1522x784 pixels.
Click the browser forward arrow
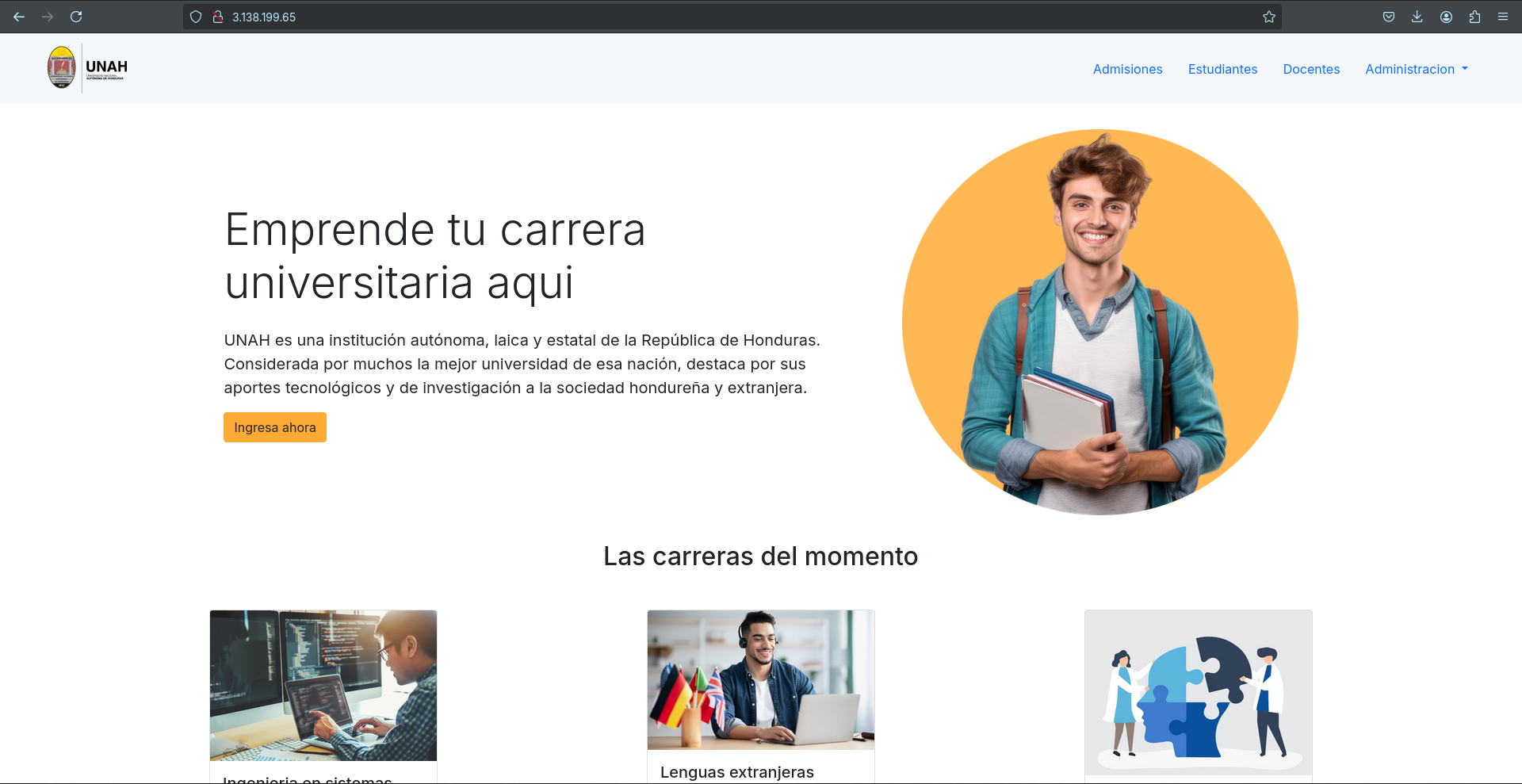pos(48,17)
